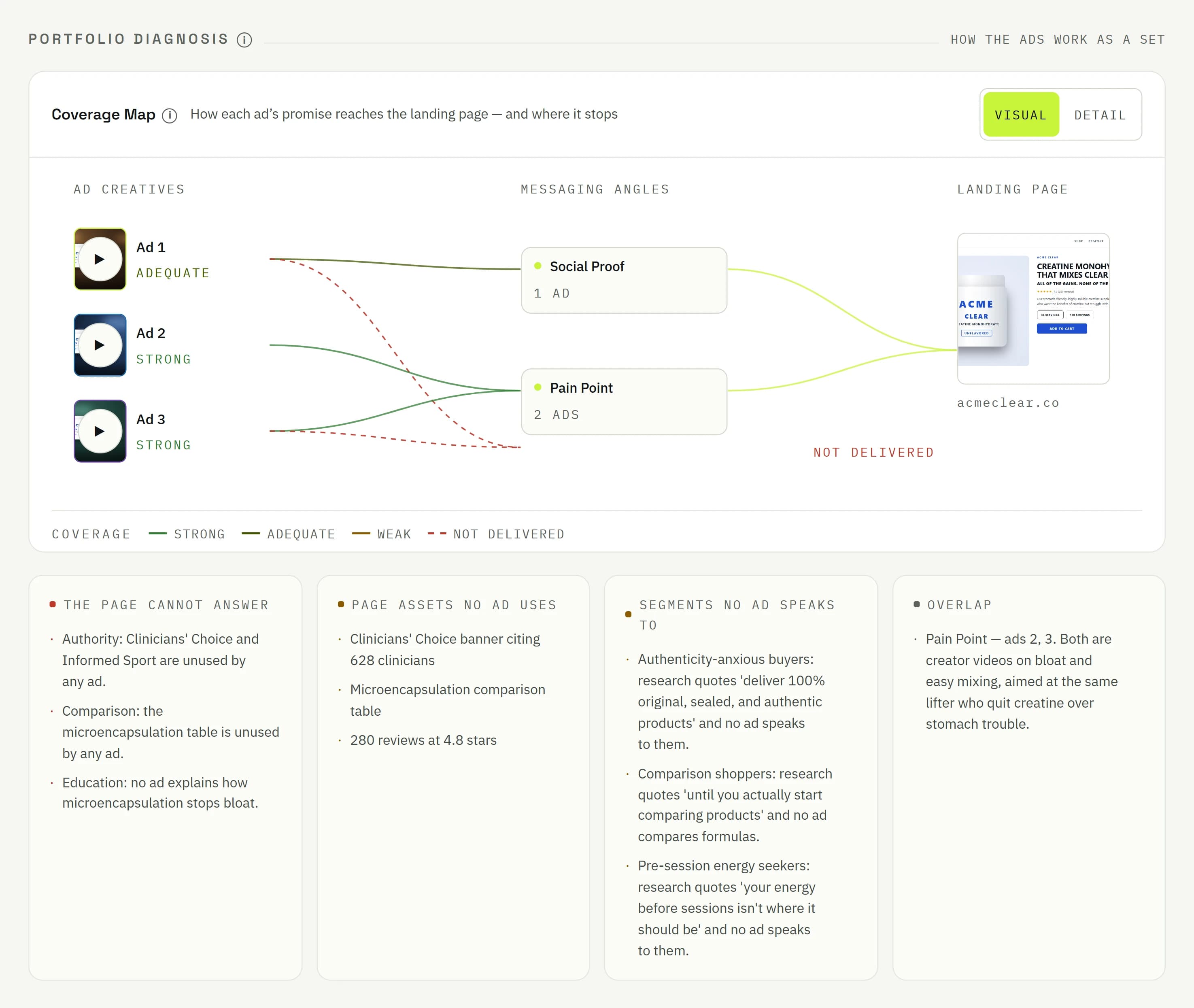Click the '1 AD' count in Social Proof
Viewport: 1194px width, 1008px height.
[552, 293]
